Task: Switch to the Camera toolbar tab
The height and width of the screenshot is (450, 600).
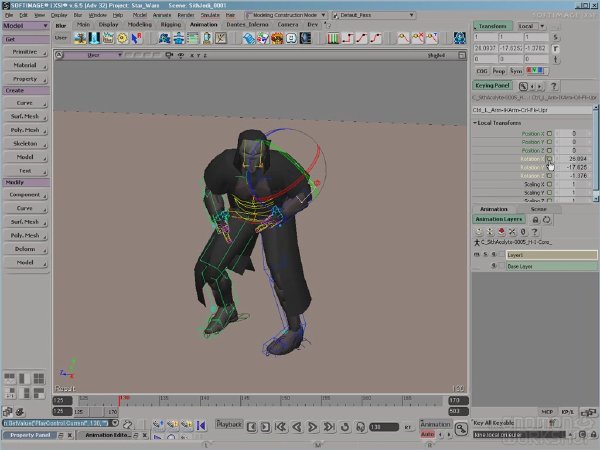Action: (x=288, y=24)
